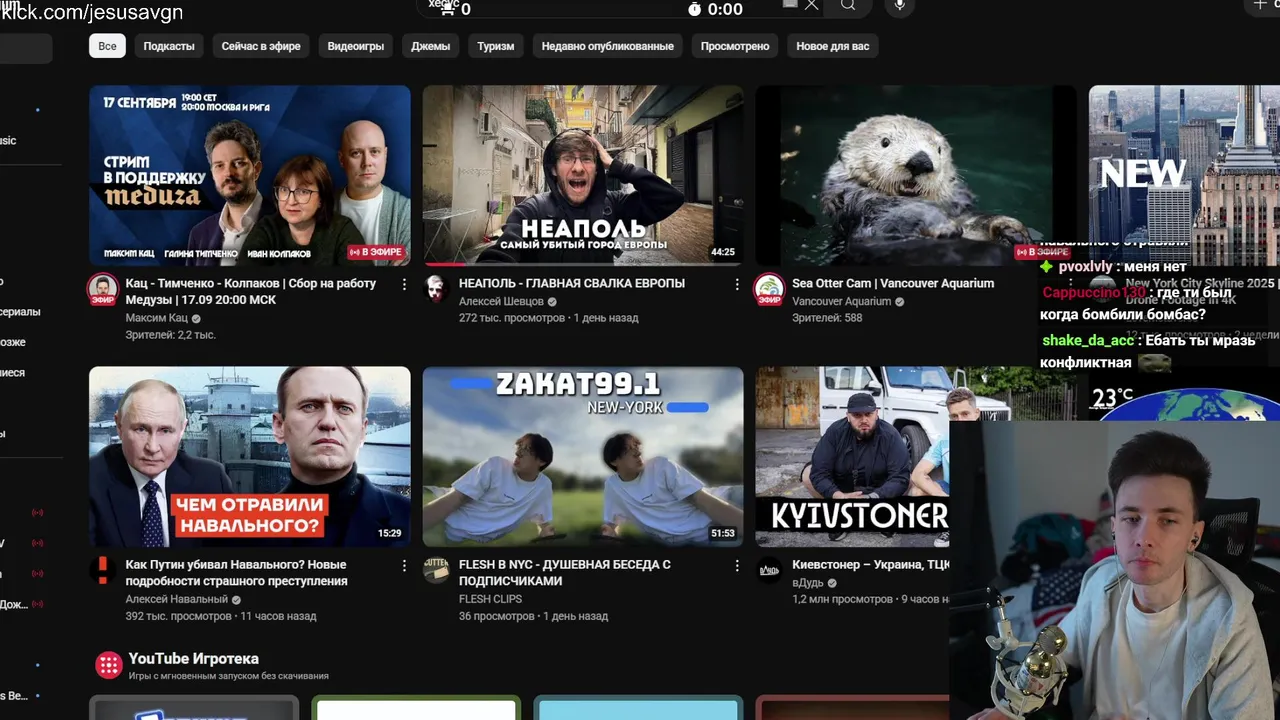Open the YouTube Игротека section heading
Viewport: 1280px width, 720px height.
click(193, 658)
